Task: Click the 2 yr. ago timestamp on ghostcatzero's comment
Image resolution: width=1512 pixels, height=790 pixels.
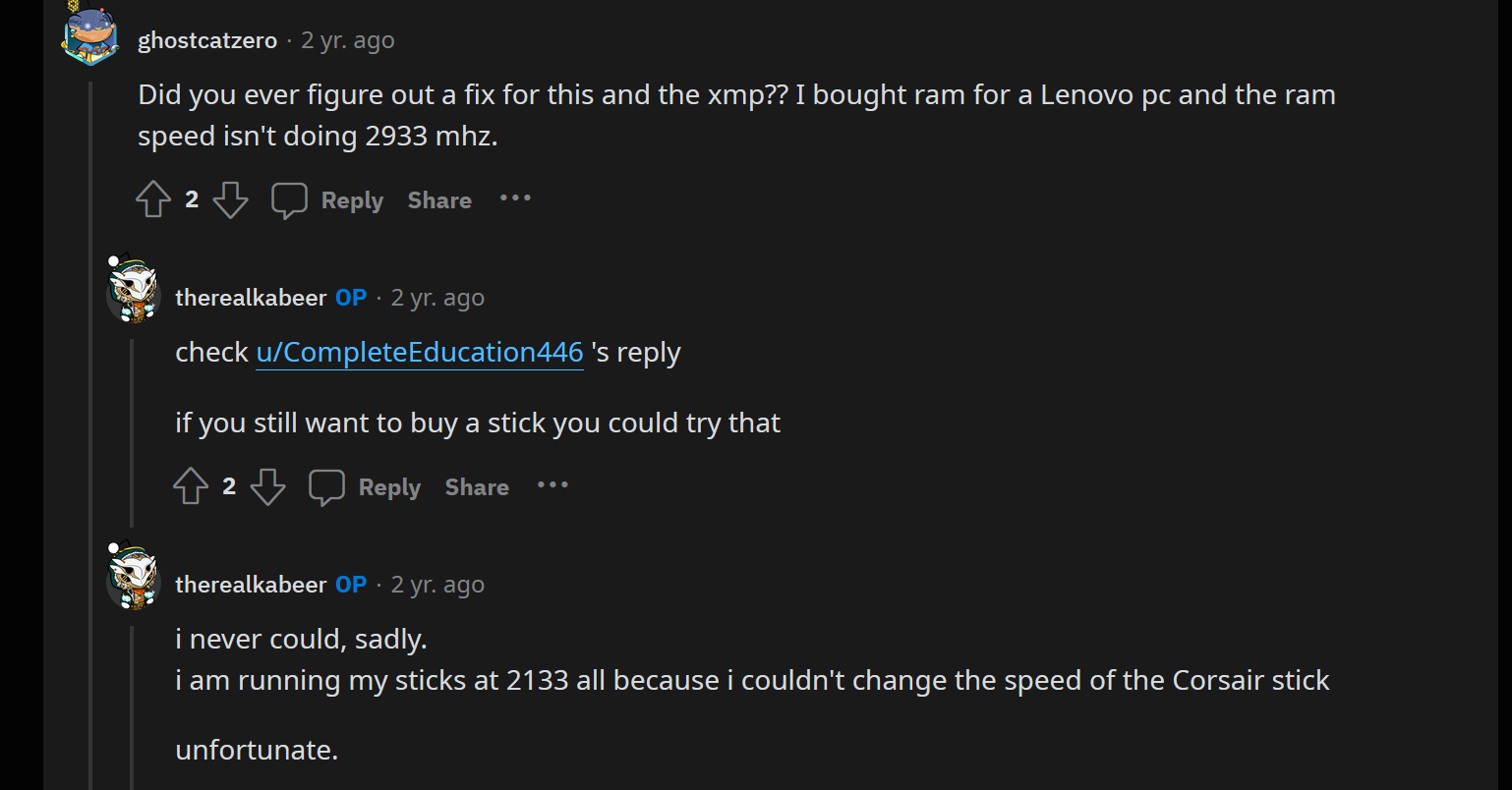Action: [x=347, y=40]
